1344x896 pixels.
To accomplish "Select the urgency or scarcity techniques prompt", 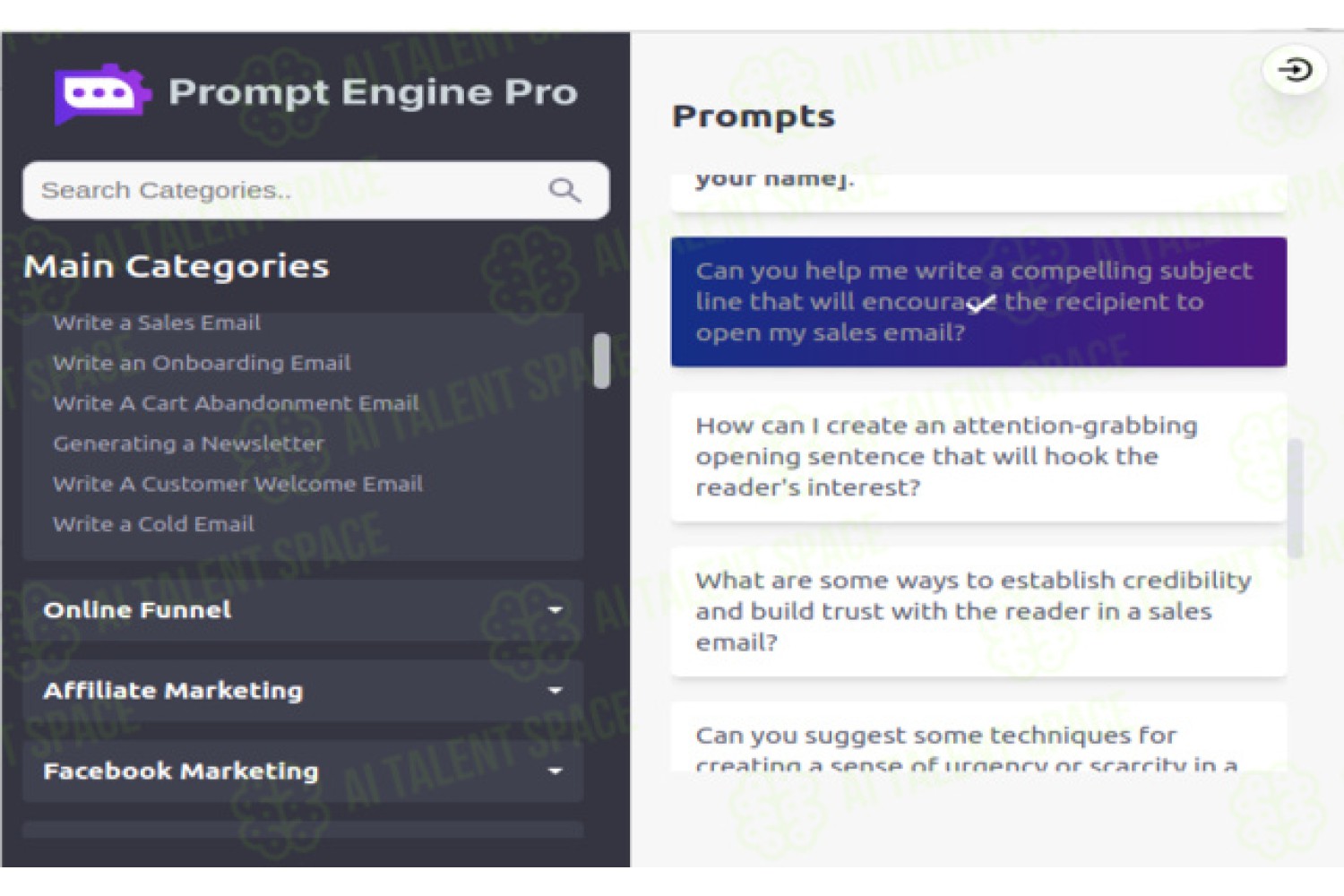I will coord(978,737).
